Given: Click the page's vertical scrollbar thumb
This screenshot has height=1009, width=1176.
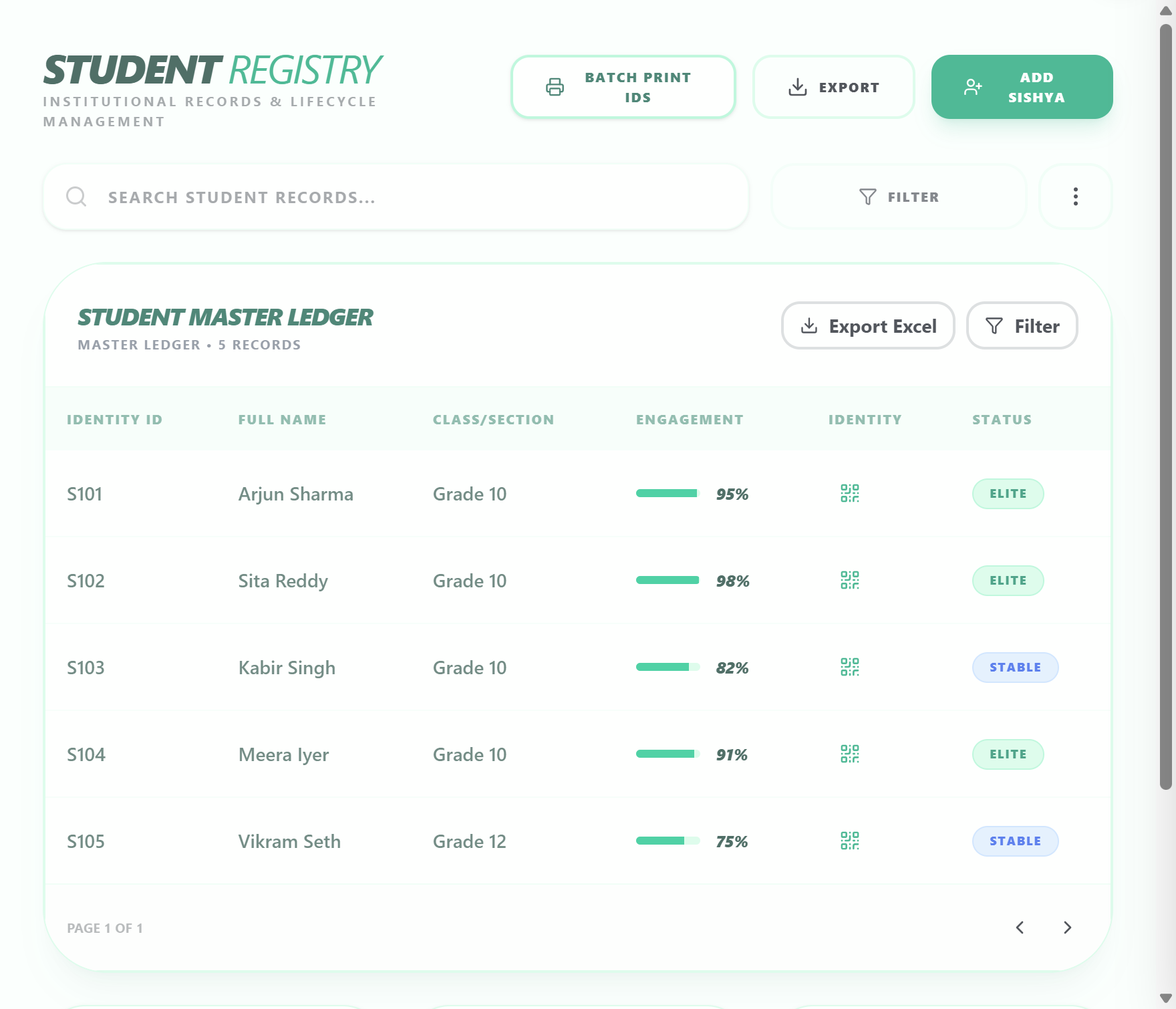Looking at the screenshot, I should [x=1166, y=407].
